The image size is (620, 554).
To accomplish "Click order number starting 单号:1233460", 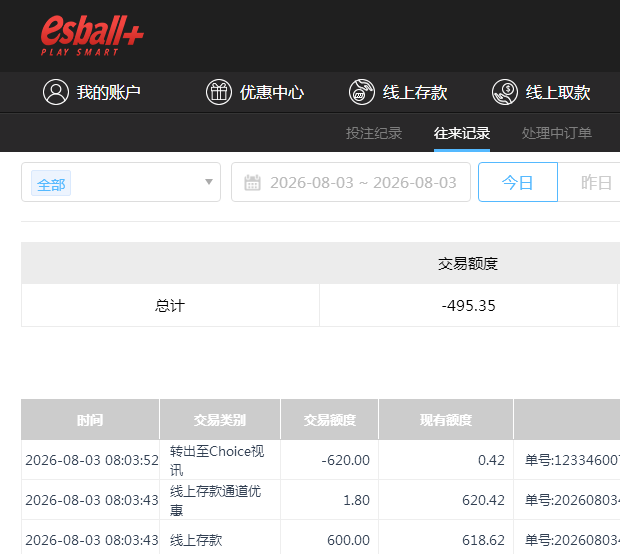I will (572, 460).
